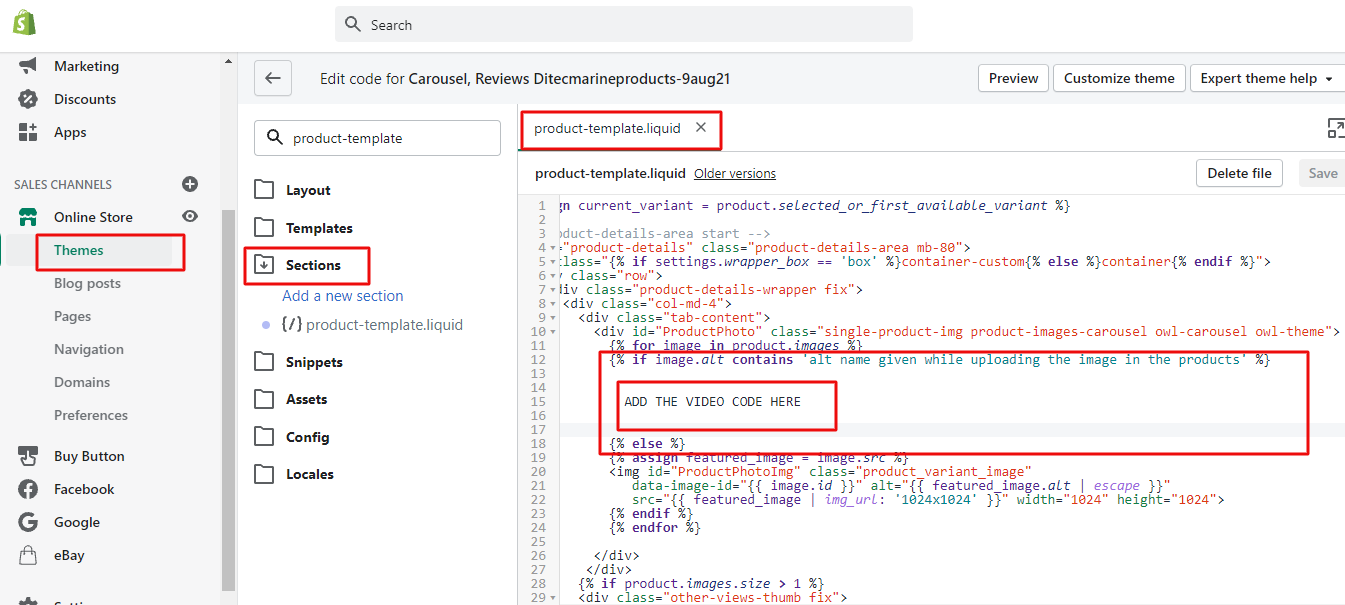Close the product-template.liquid tab

tap(701, 128)
